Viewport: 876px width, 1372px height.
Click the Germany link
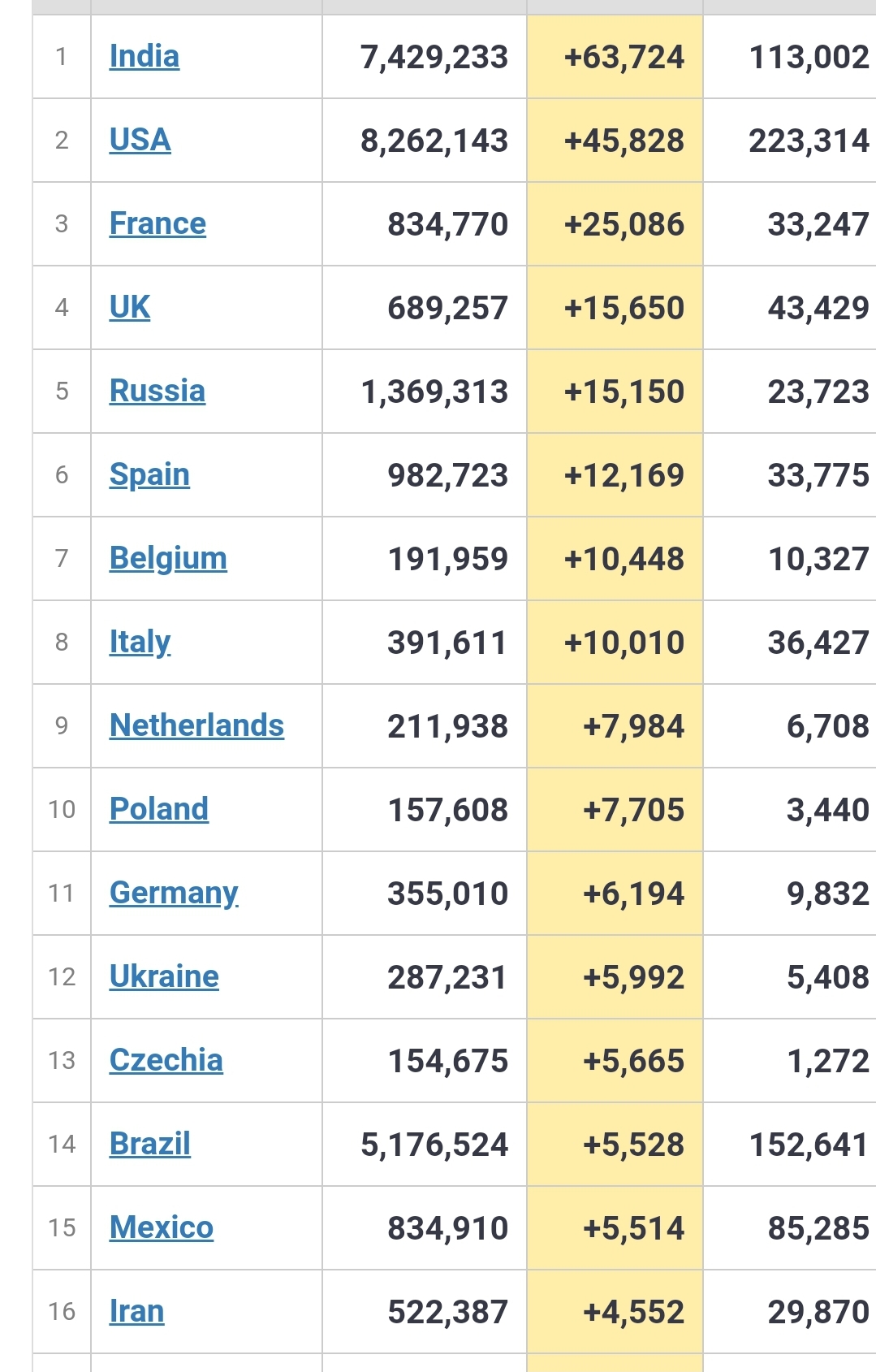(x=174, y=894)
